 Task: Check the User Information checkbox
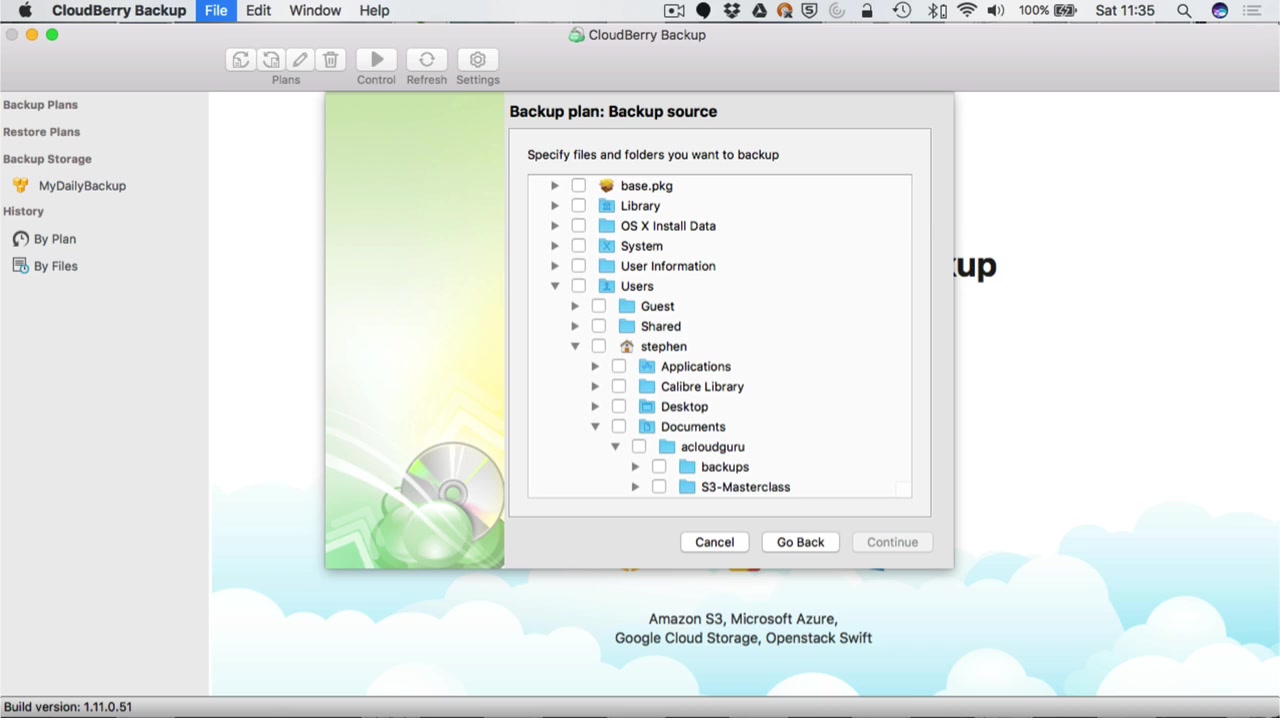pos(579,266)
